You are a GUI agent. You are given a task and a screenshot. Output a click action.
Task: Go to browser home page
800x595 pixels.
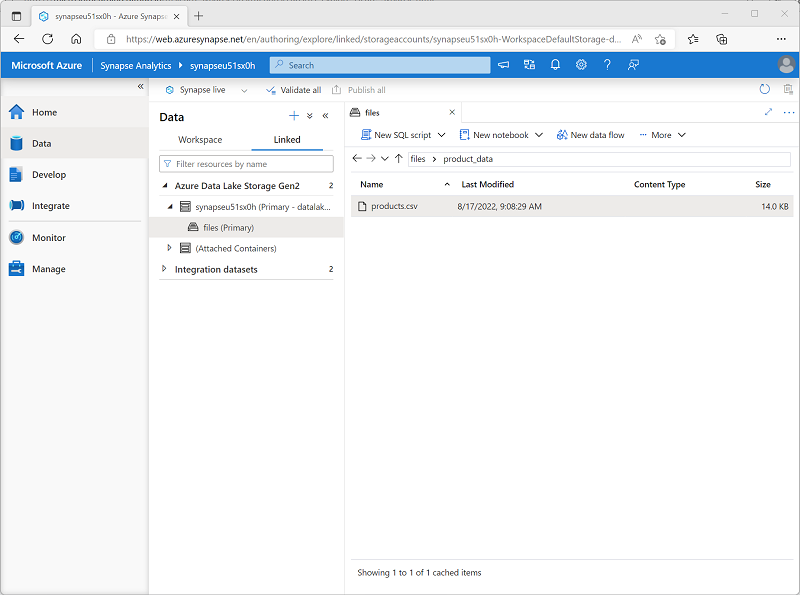76,39
